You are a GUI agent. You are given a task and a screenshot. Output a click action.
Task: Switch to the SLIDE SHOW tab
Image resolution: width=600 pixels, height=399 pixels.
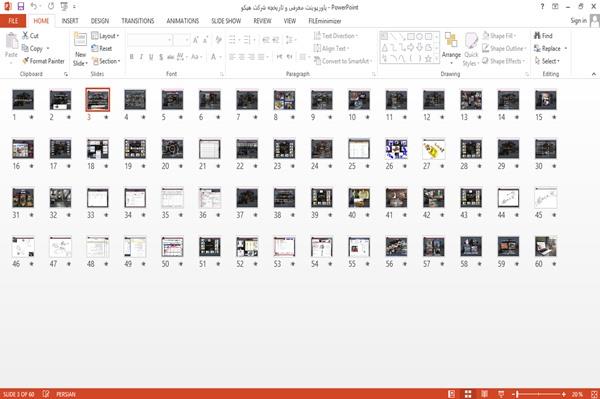(226, 21)
